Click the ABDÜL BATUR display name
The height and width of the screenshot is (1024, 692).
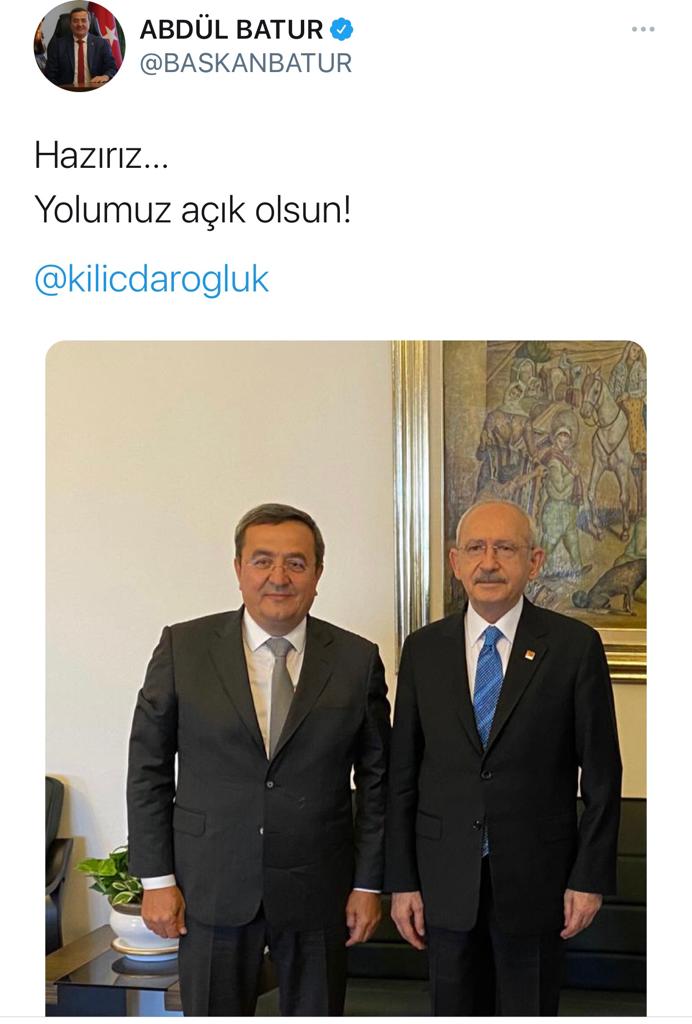coord(231,29)
